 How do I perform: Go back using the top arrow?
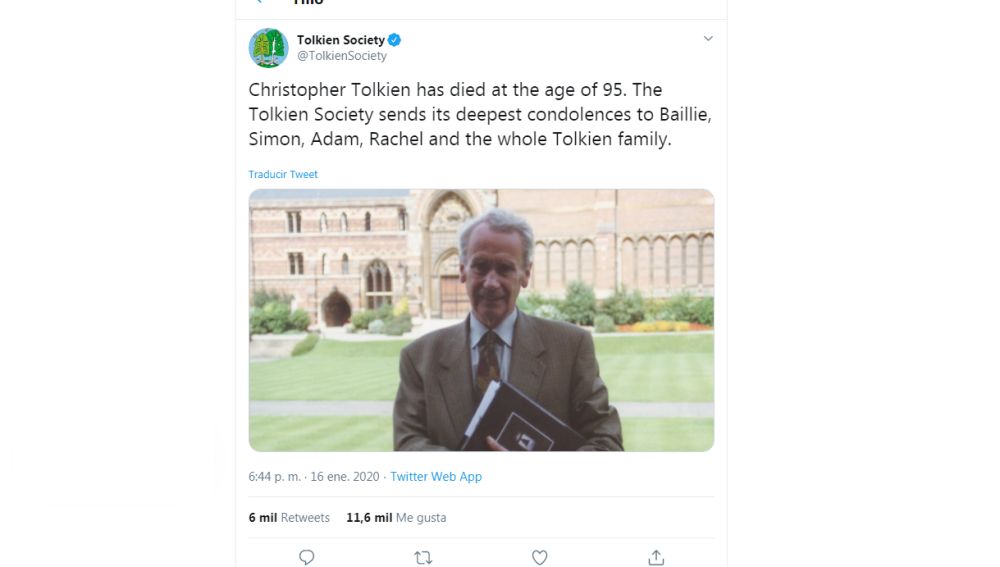coord(259,3)
